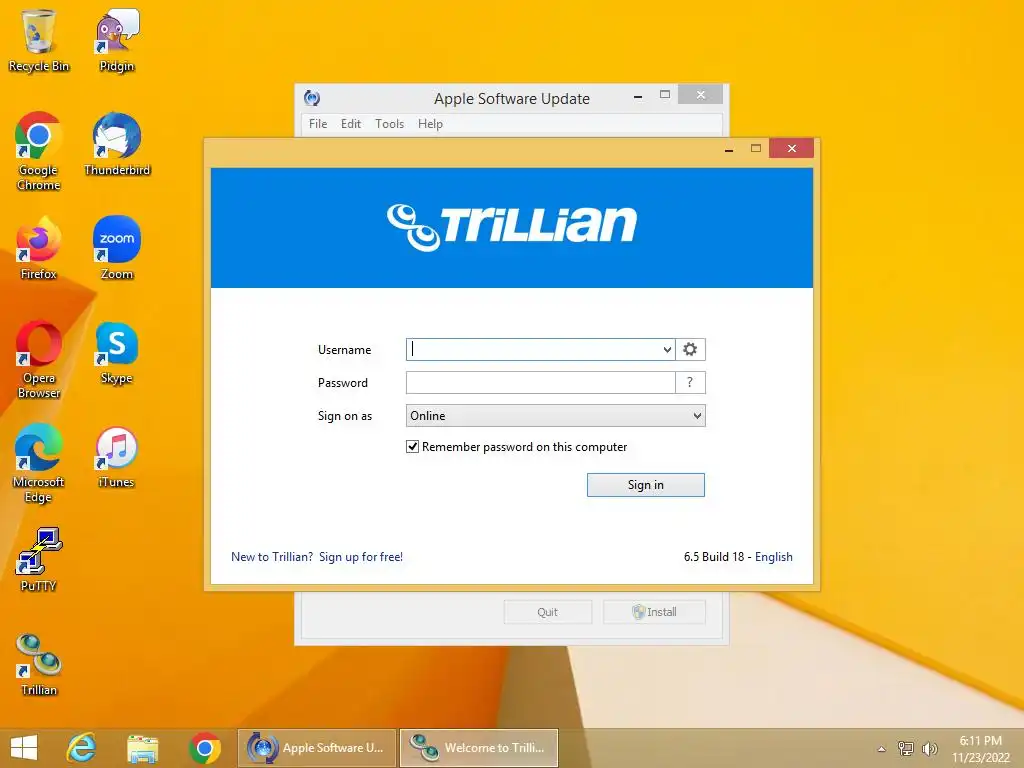Screen dimensions: 1024x768
Task: Minimize the Trillian sign-in window
Action: pos(729,149)
